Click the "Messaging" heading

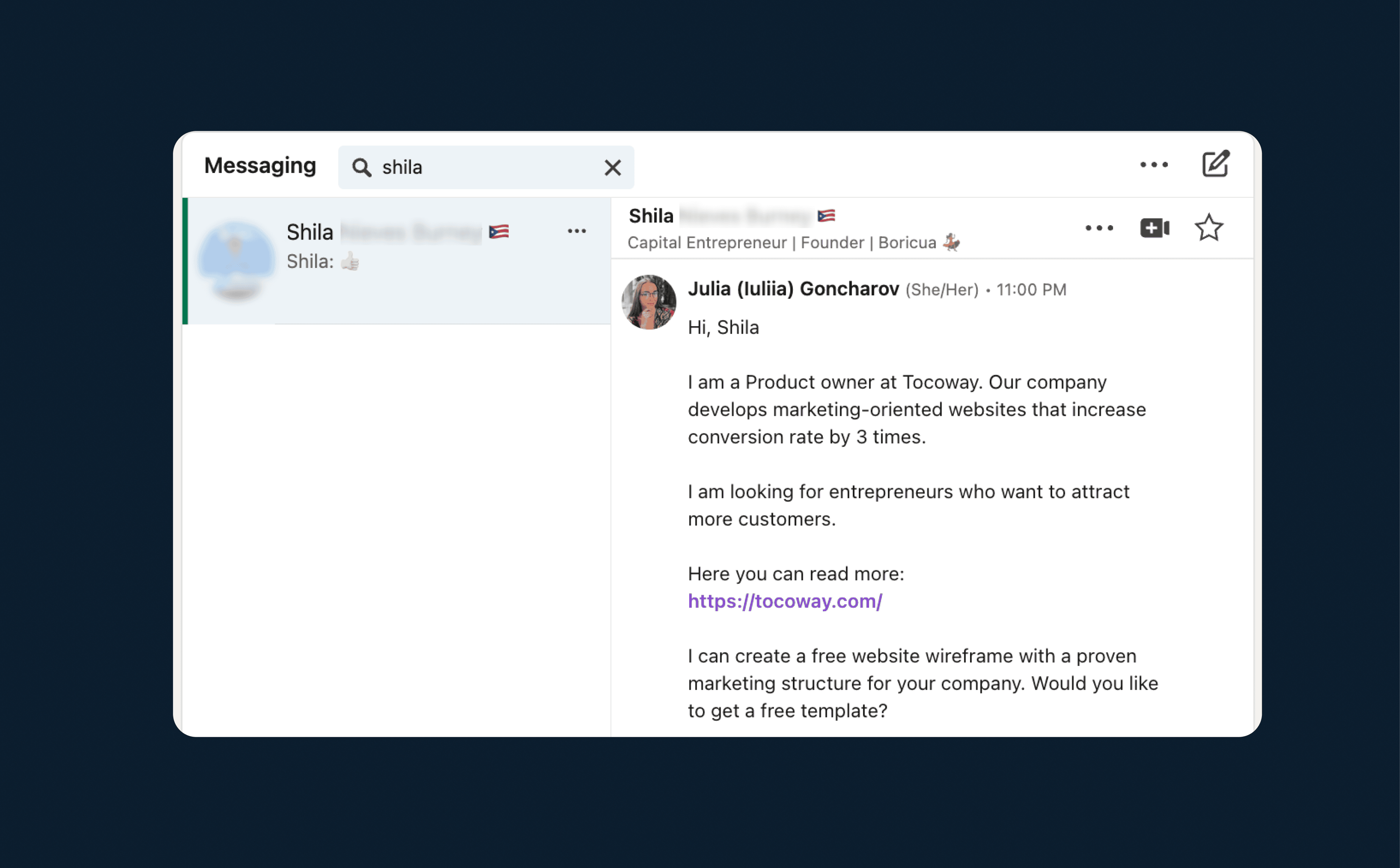tap(260, 166)
